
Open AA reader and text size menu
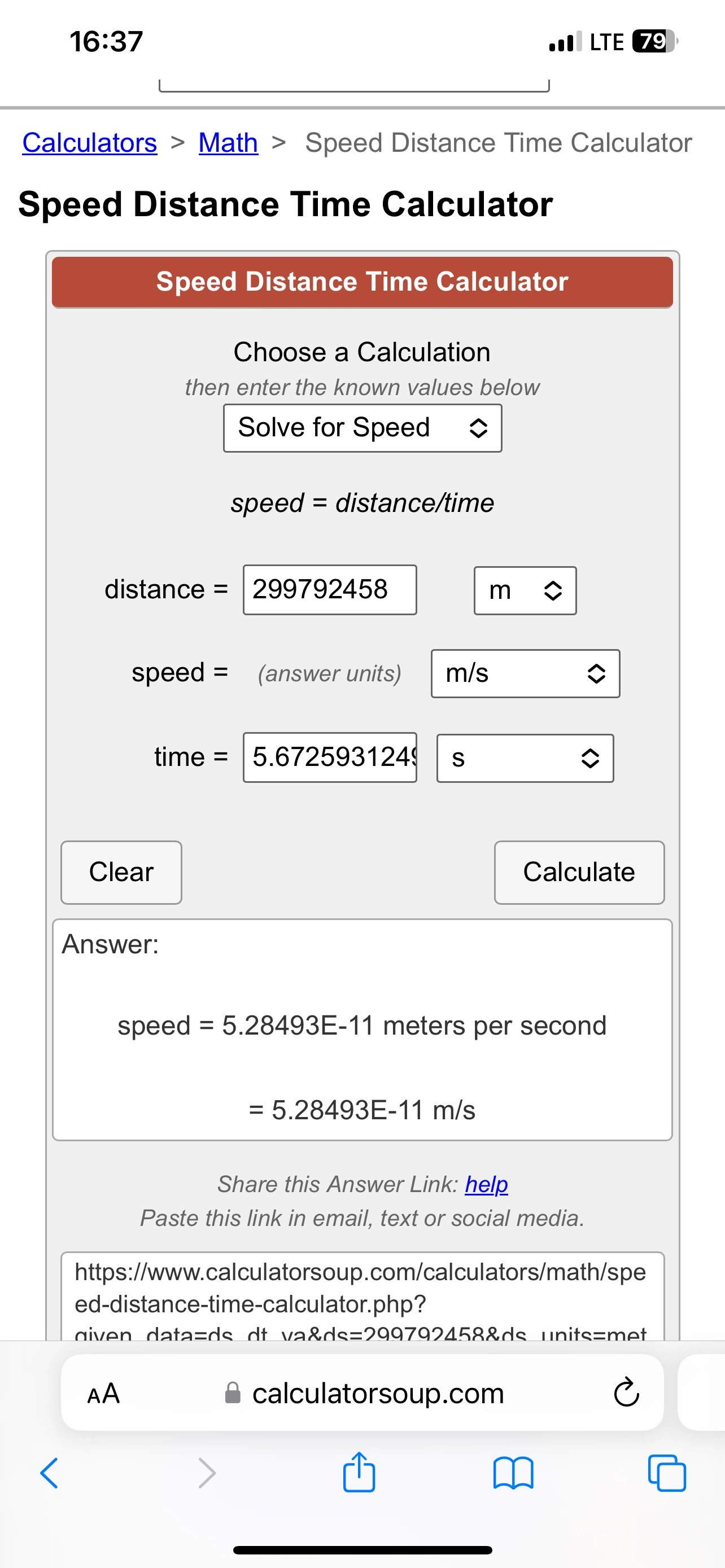(103, 1392)
